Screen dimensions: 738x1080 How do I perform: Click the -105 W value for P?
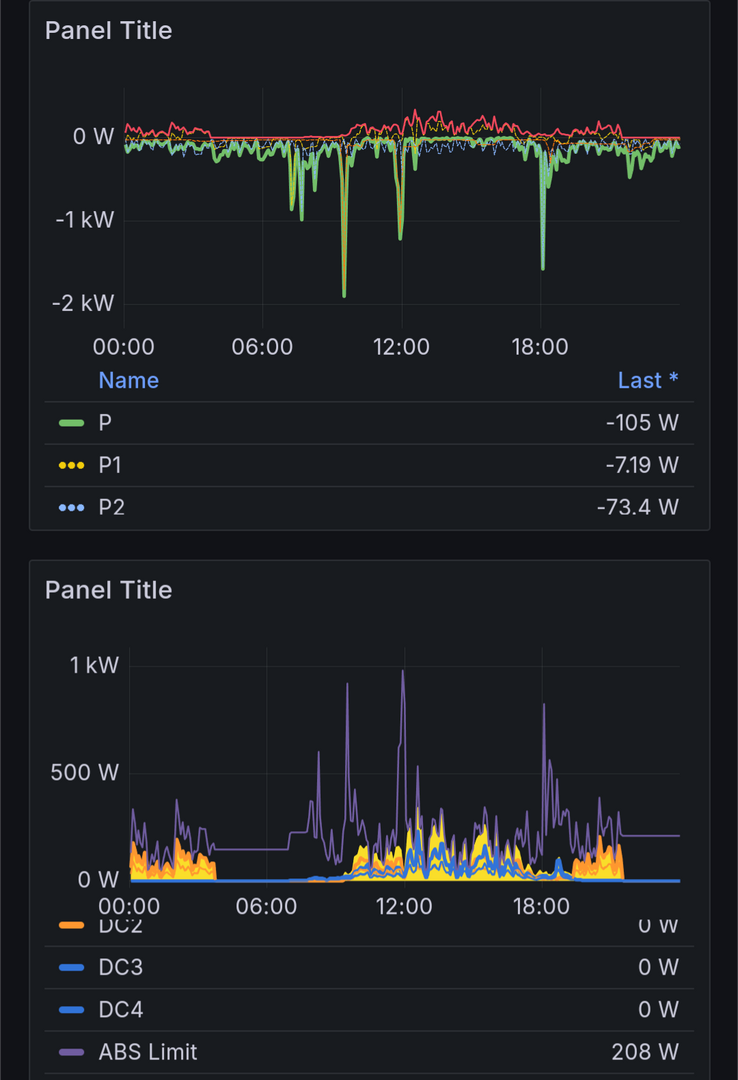642,423
